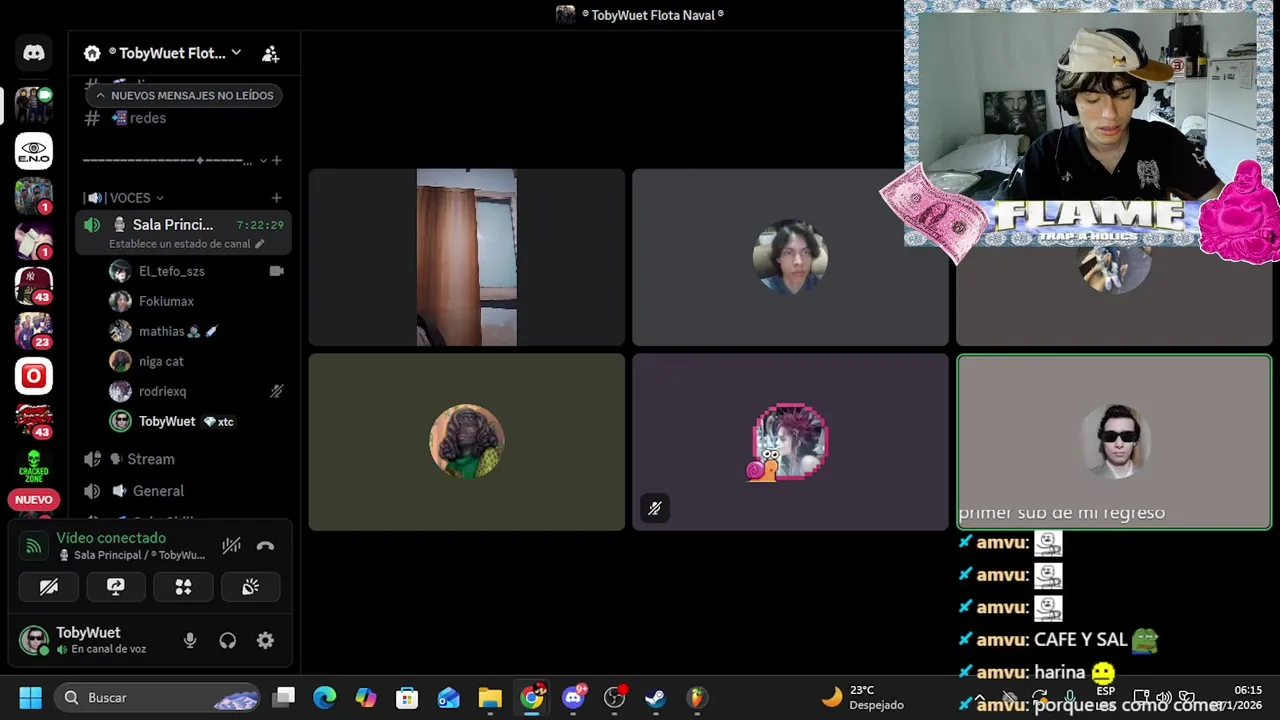Toggle noise suppression icon
The width and height of the screenshot is (1280, 720).
232,546
